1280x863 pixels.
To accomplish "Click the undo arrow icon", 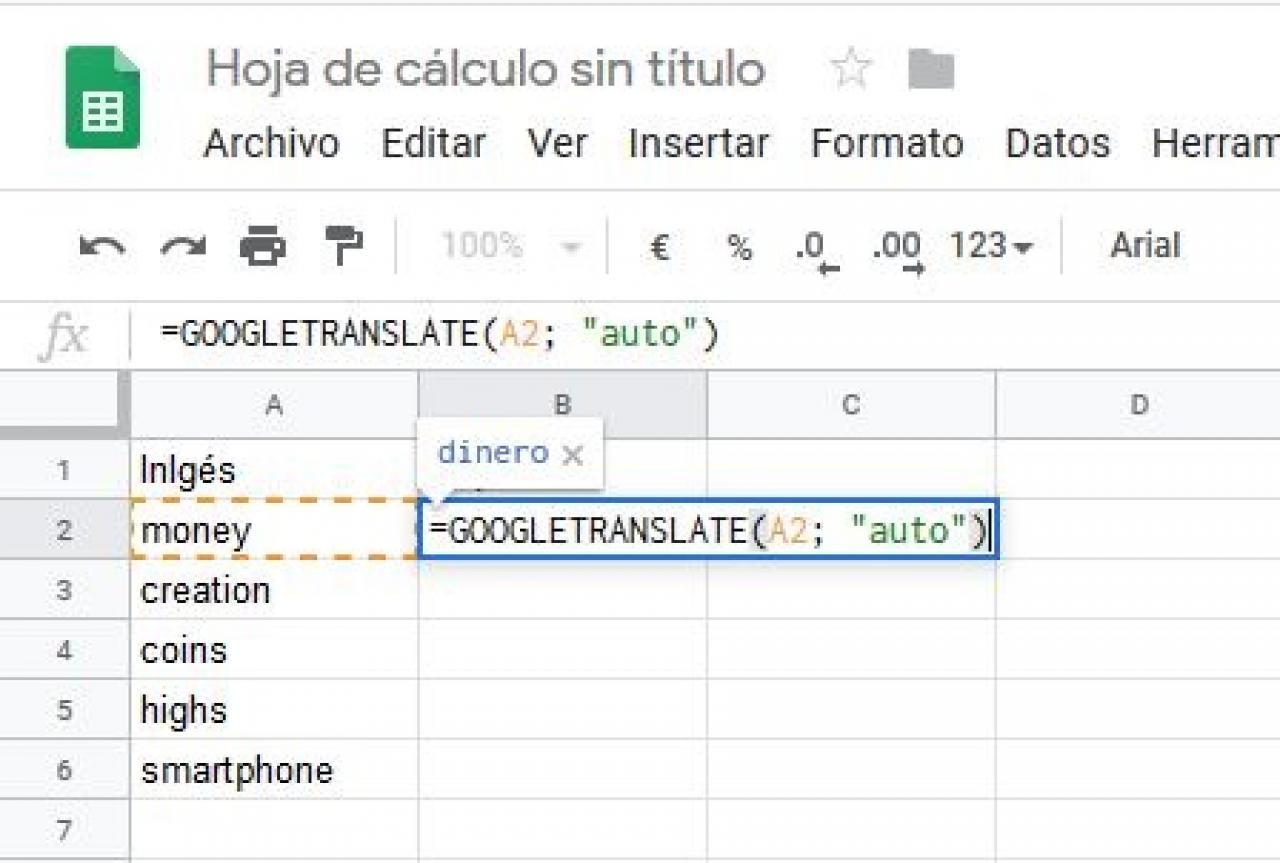I will coord(102,246).
